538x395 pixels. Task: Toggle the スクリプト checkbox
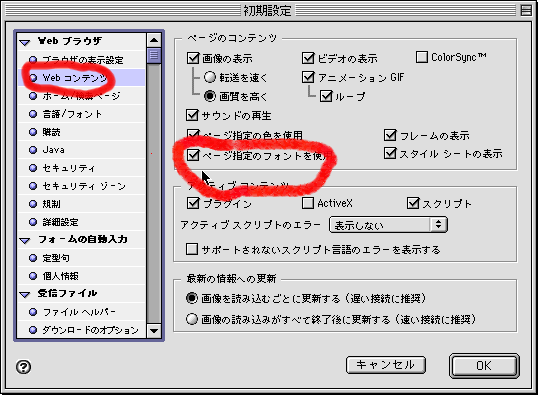coord(413,203)
